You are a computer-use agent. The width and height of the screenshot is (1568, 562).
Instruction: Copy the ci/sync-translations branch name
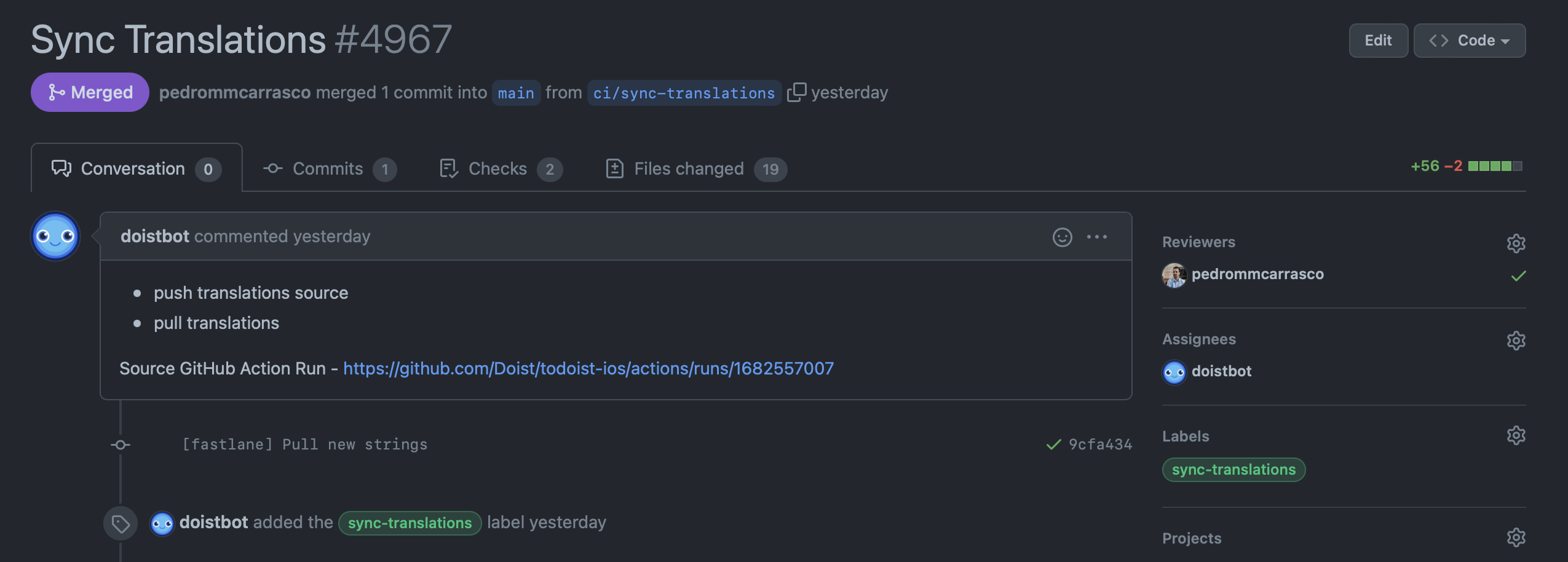pos(797,92)
